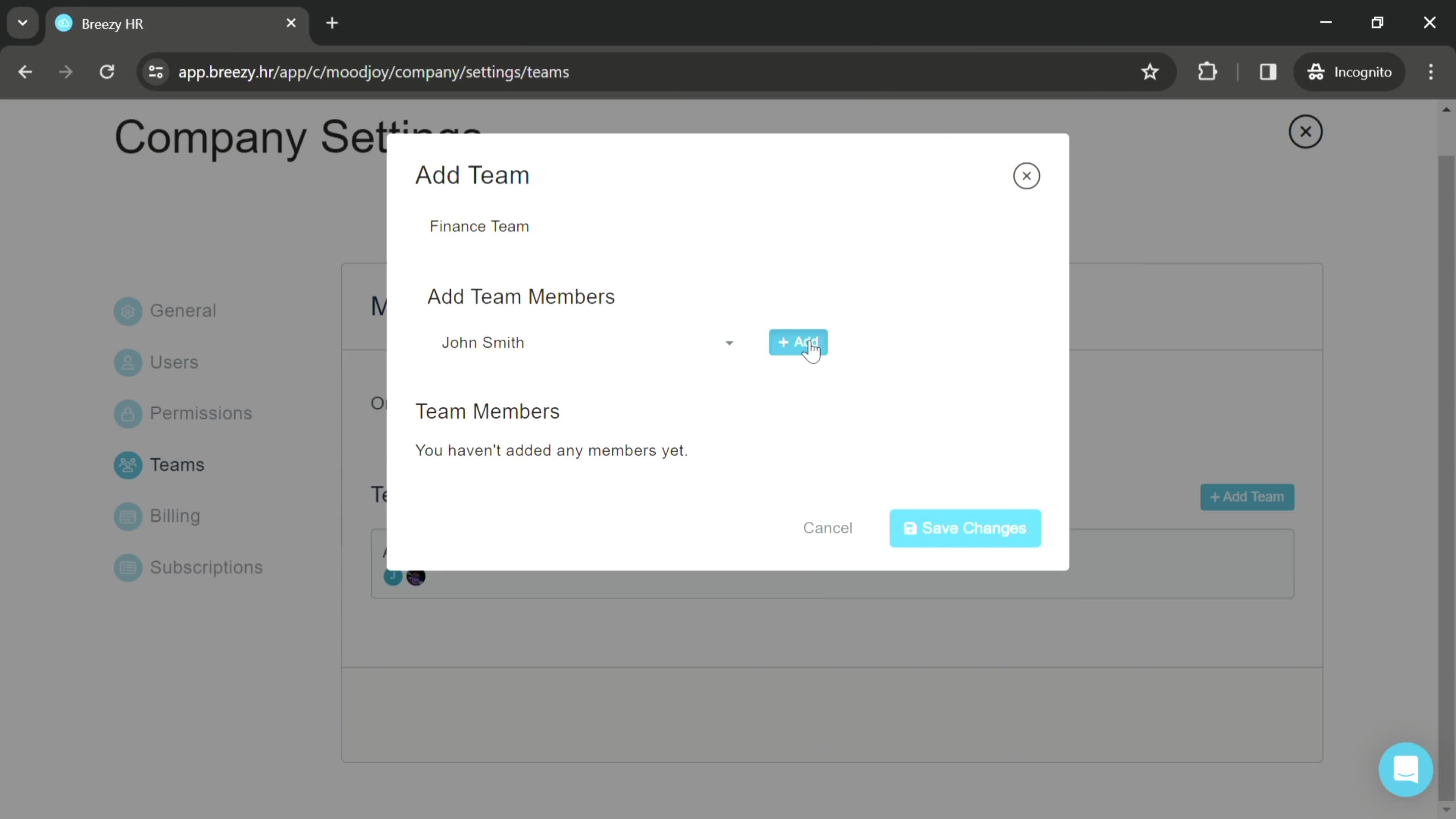Navigate to General settings tab
The image size is (1456, 819).
click(x=184, y=311)
